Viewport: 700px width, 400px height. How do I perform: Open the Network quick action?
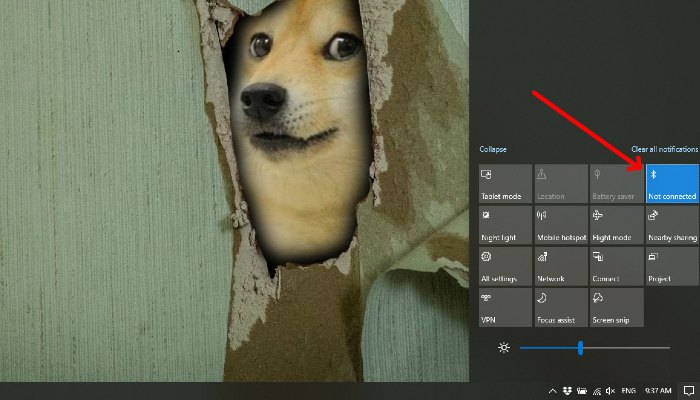[x=561, y=266]
